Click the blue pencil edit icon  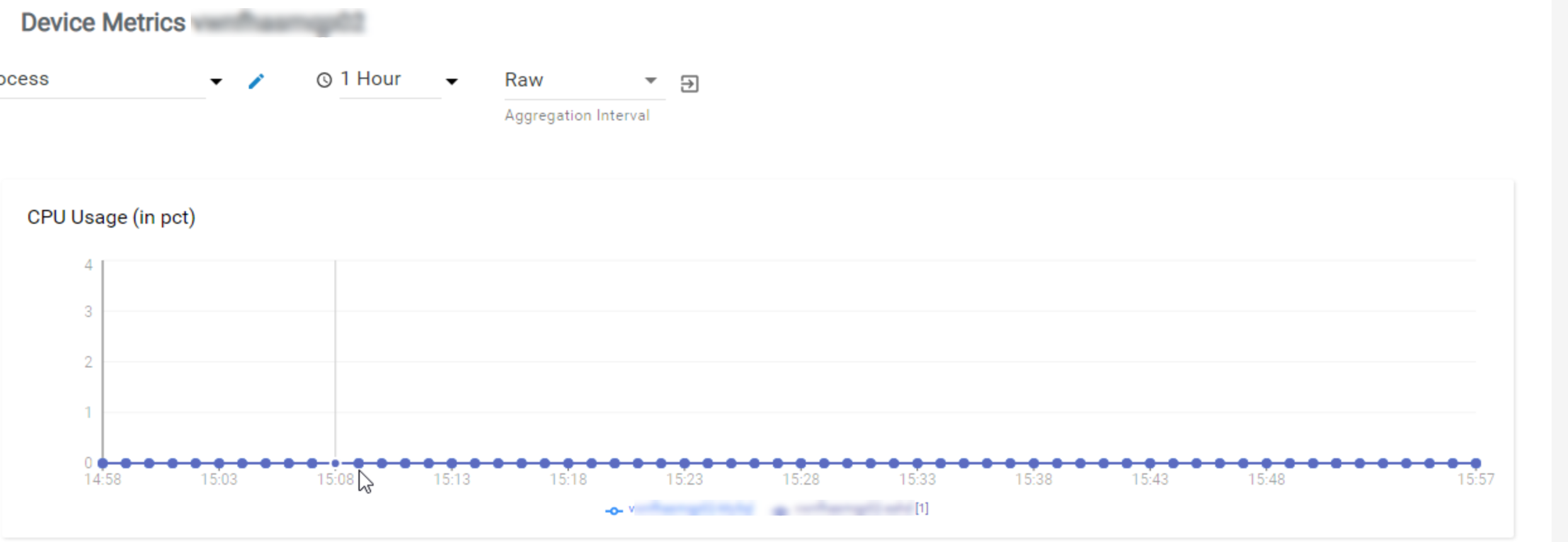pyautogui.click(x=256, y=81)
